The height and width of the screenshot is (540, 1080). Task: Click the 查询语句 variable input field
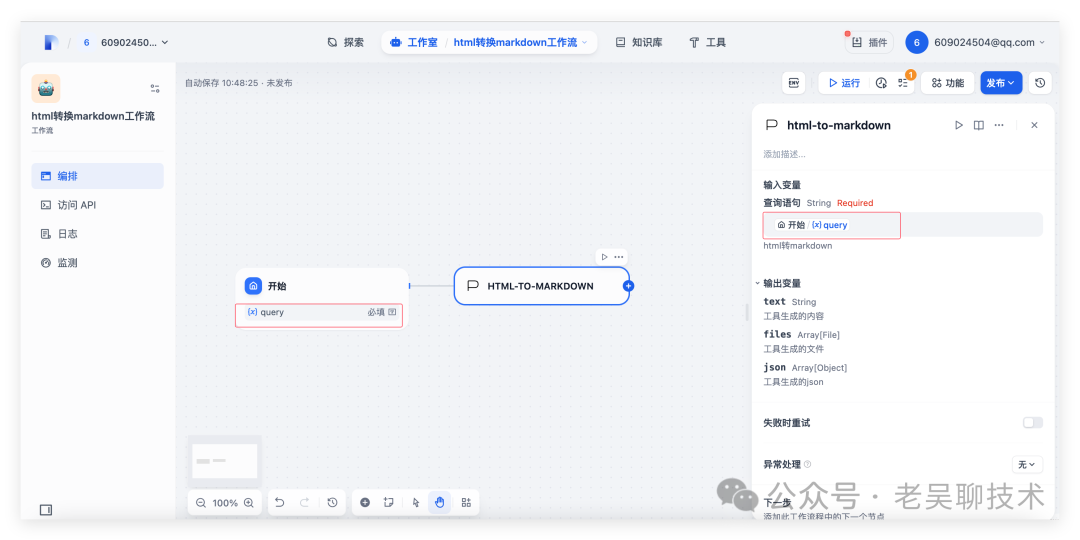click(x=902, y=225)
